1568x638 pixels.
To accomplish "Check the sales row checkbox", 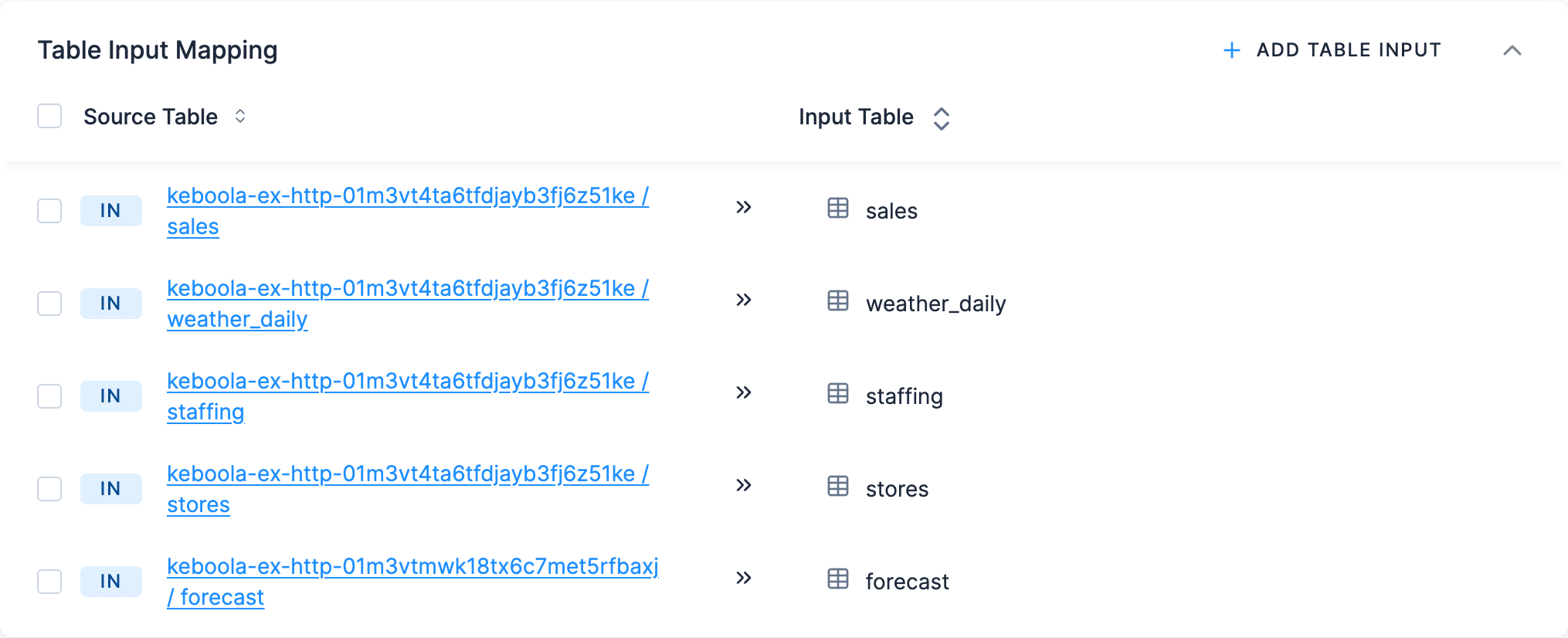I will point(49,211).
